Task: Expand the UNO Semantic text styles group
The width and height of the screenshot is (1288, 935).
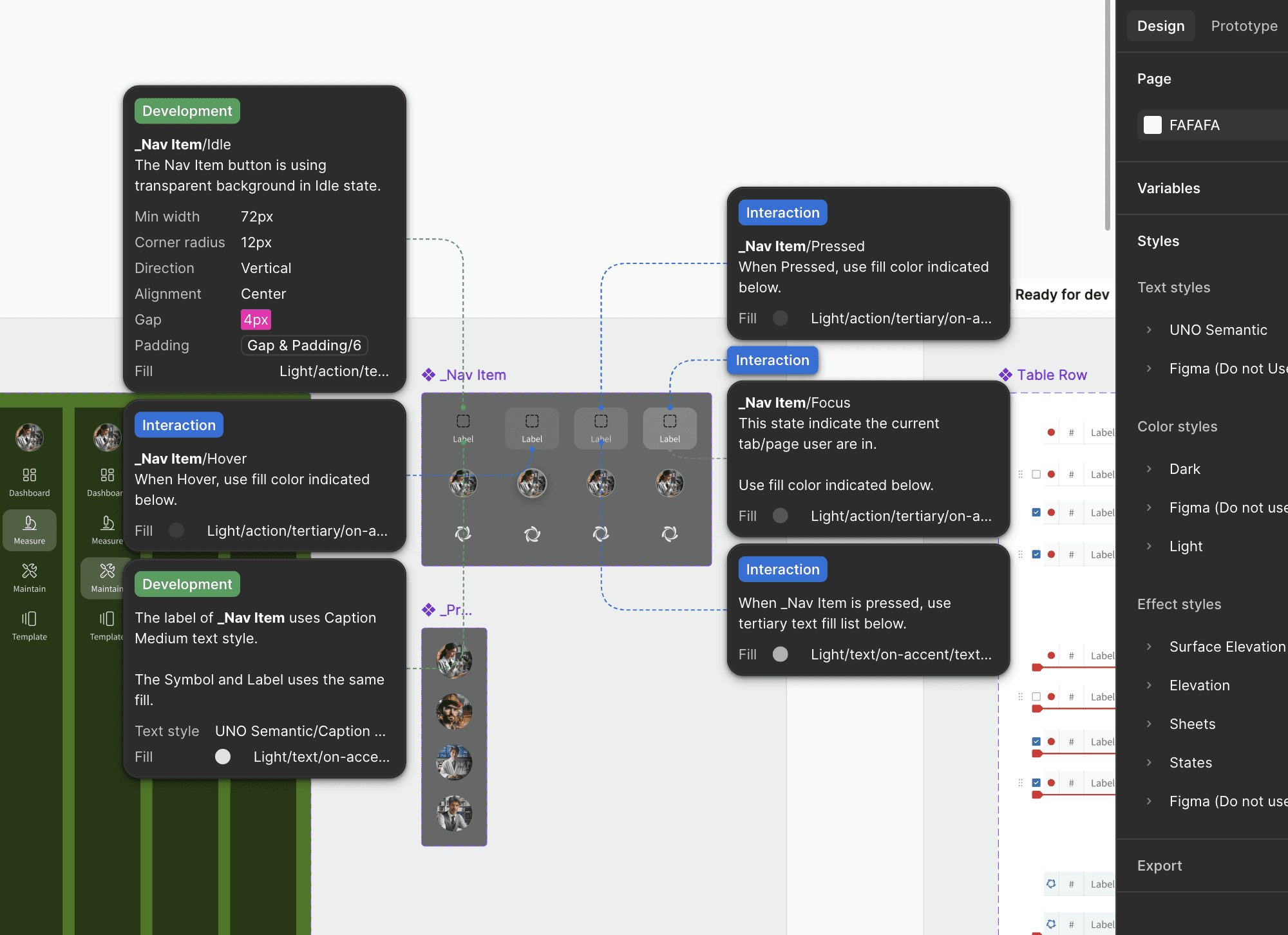Action: pyautogui.click(x=1150, y=330)
